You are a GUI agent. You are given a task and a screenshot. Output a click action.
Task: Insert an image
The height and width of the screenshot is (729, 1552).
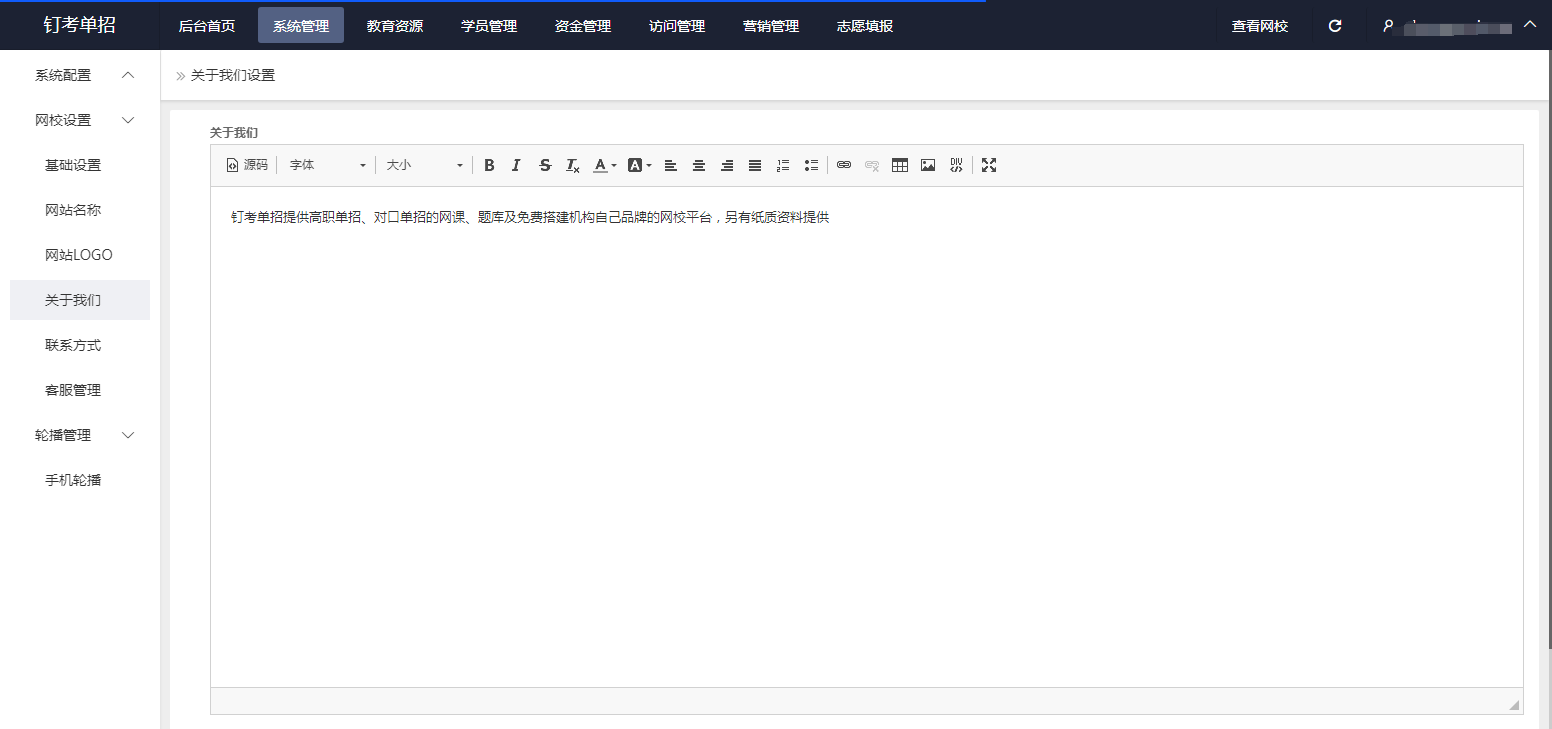pyautogui.click(x=928, y=165)
